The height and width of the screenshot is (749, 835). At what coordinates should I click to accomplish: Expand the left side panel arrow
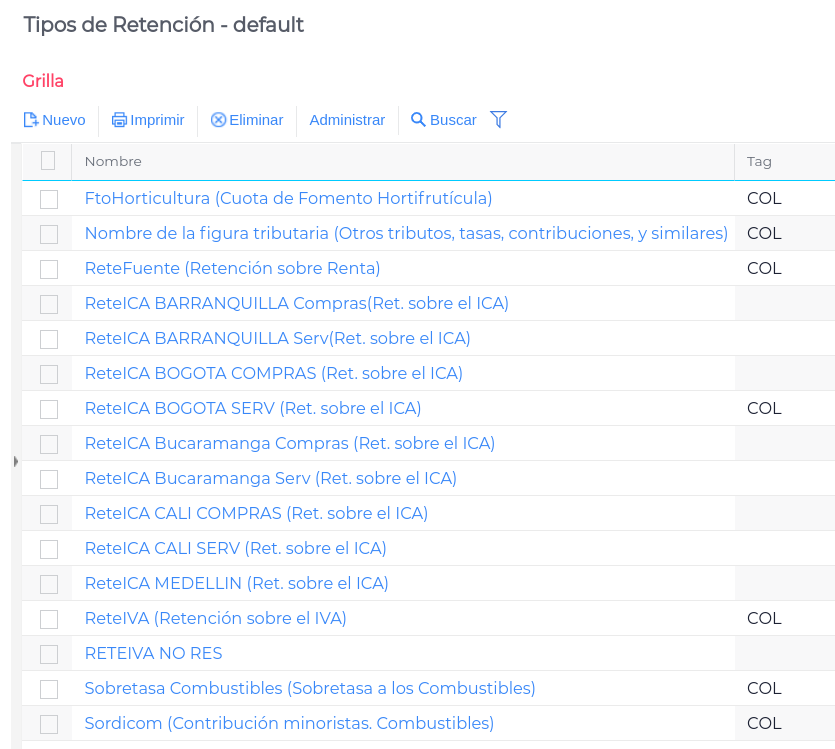click(x=16, y=461)
